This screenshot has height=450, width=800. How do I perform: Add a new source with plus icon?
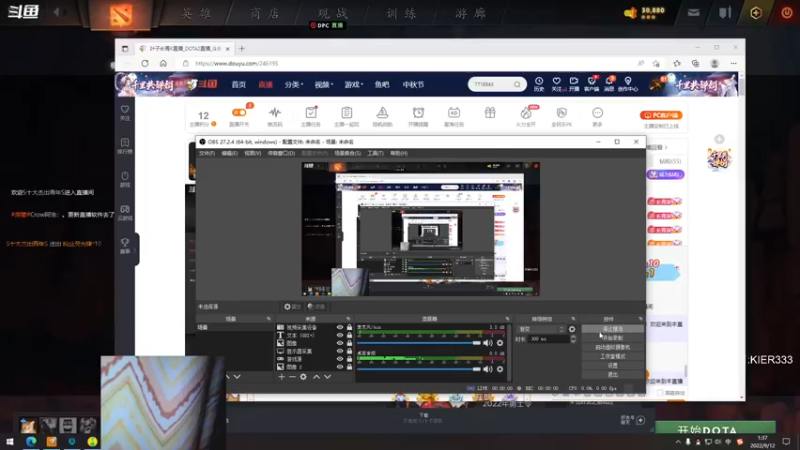coord(281,377)
